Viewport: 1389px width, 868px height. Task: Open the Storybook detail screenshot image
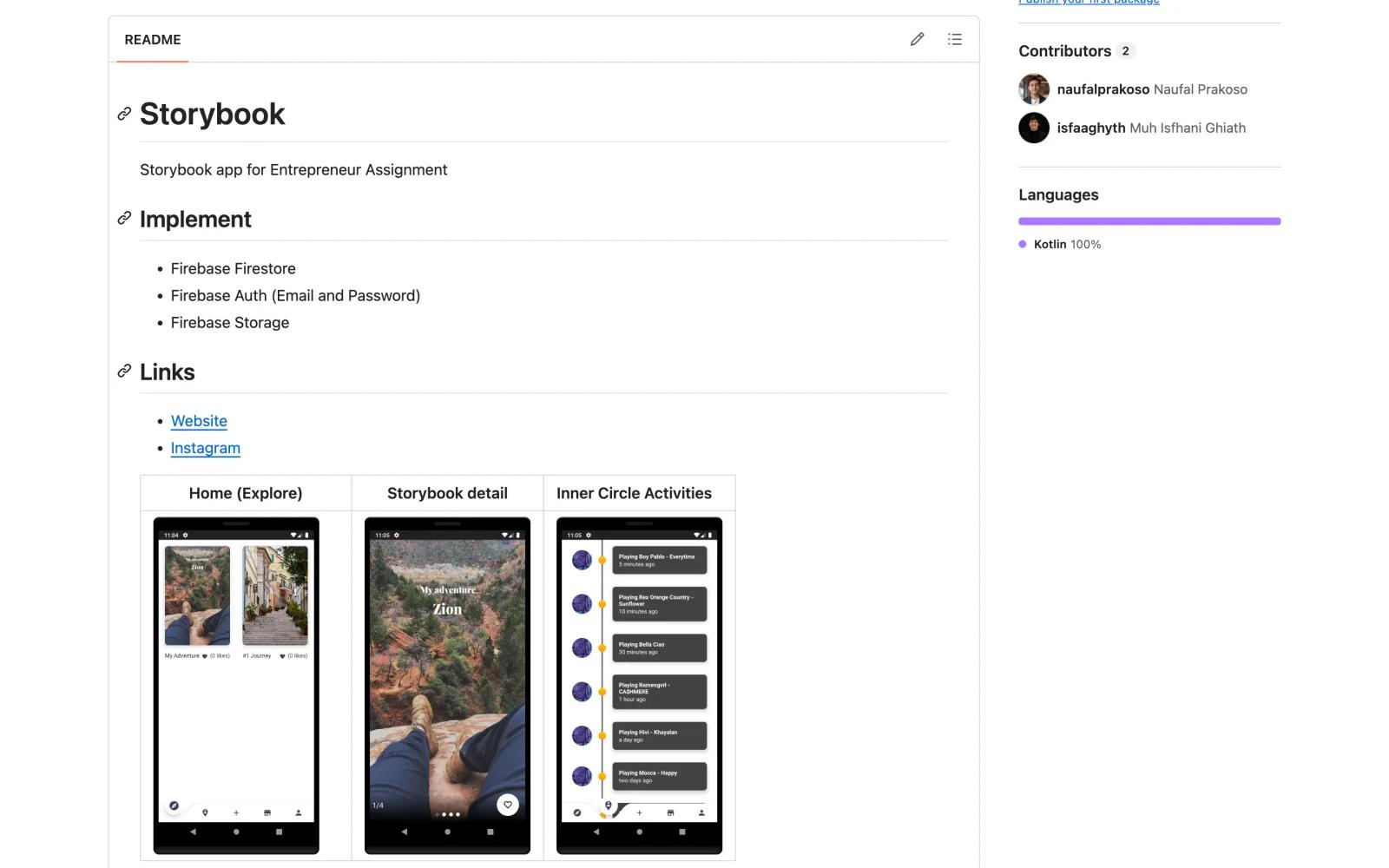pos(447,686)
